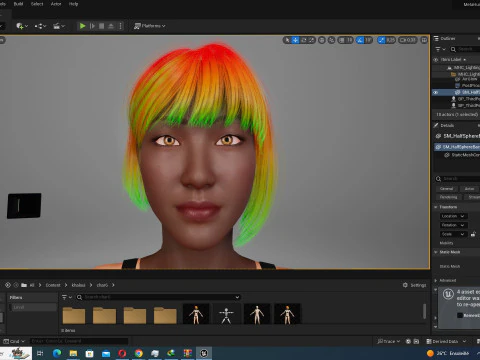Open the Rotation type dropdown

tap(453, 225)
